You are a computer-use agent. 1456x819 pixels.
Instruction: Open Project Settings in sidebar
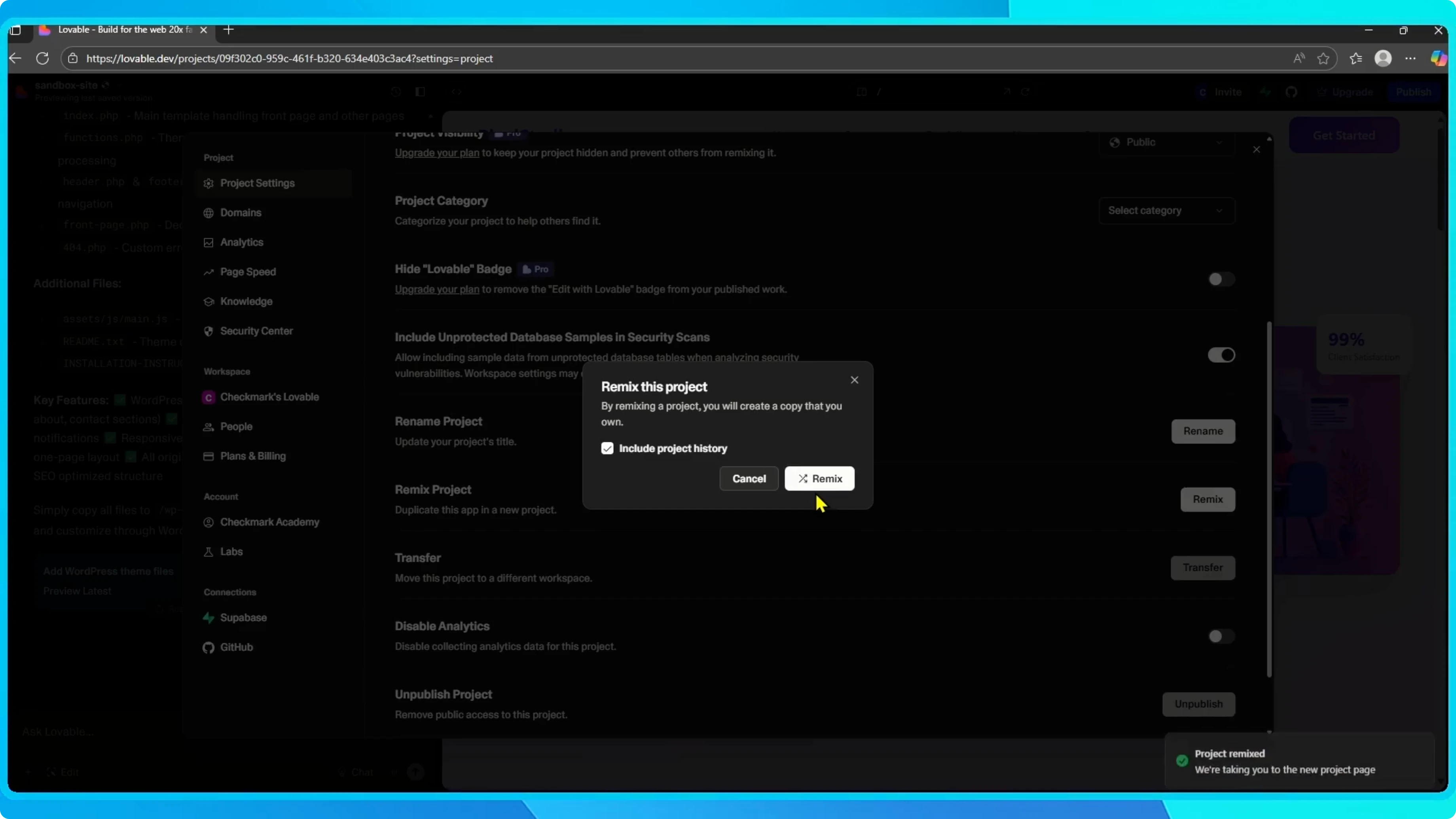tap(273, 183)
